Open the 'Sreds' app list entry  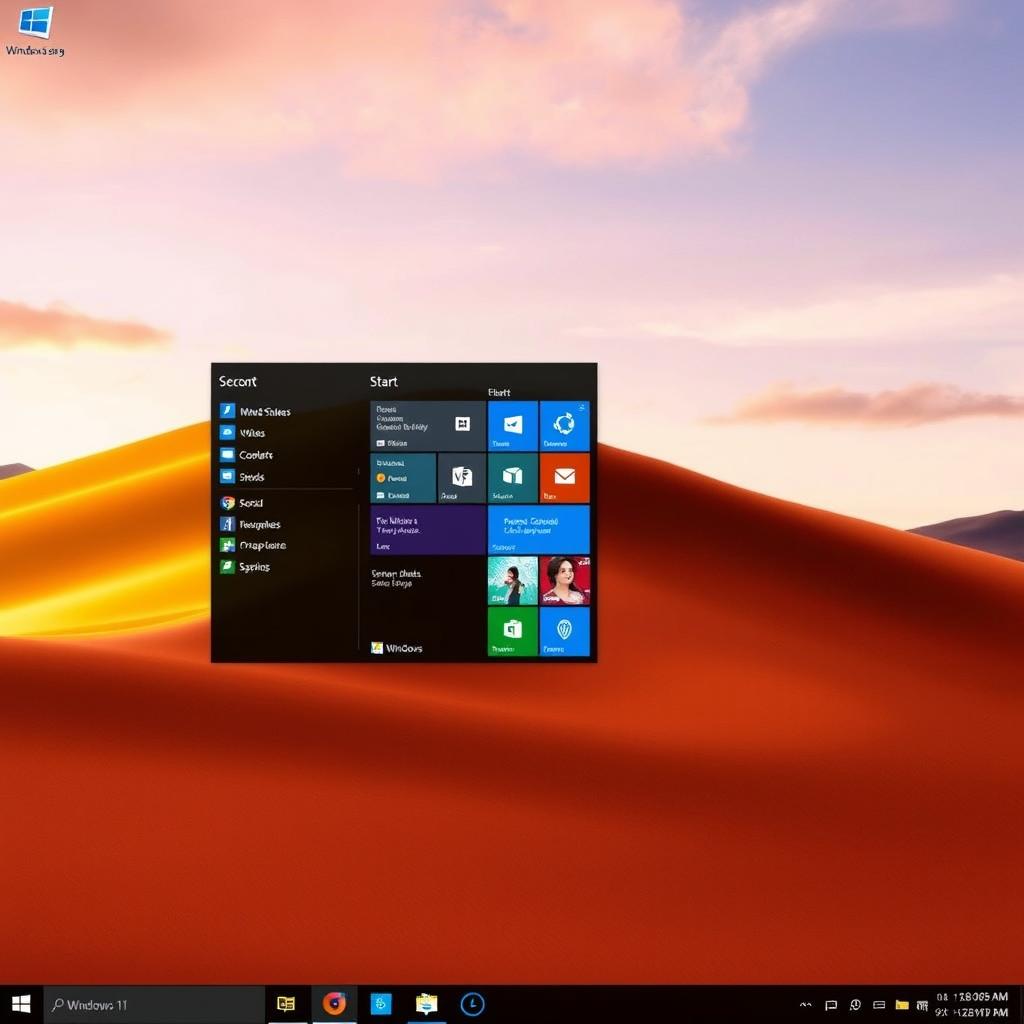pos(242,477)
